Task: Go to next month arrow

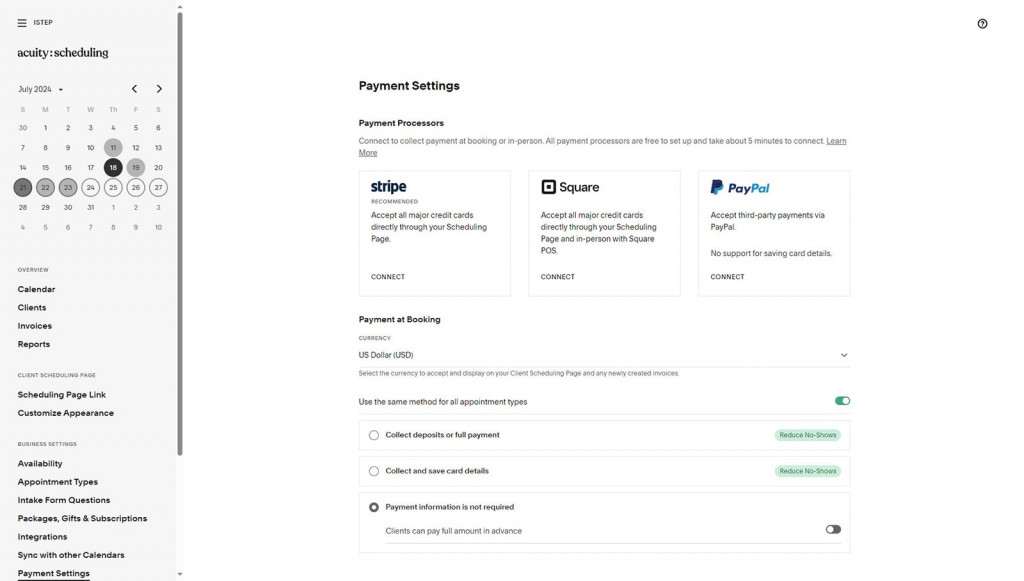Action: 159,89
